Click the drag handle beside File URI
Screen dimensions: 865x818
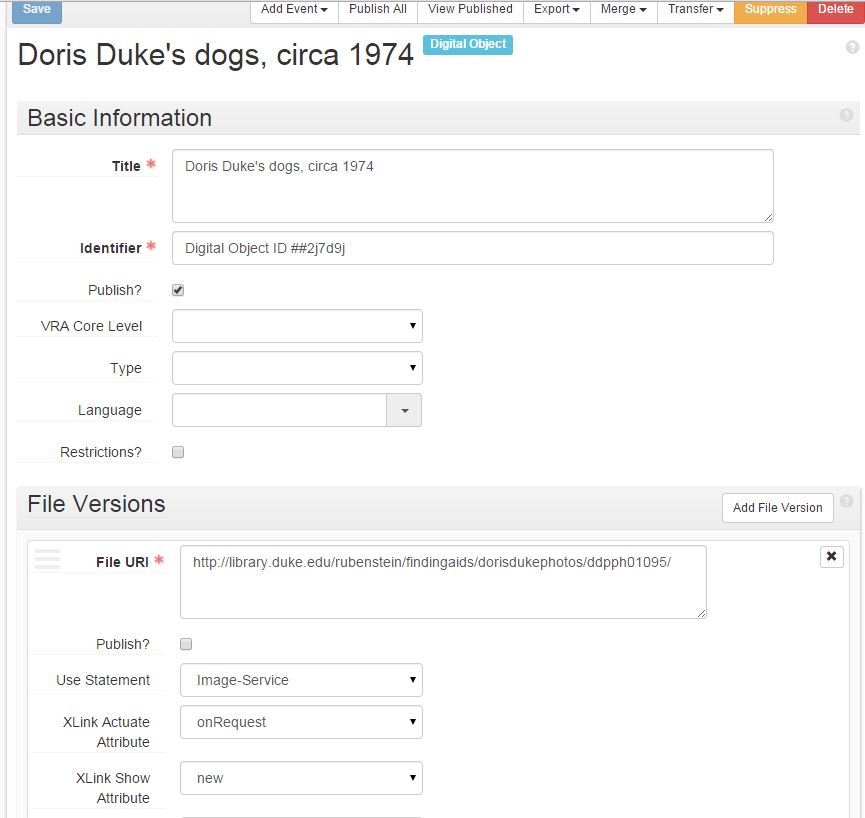pos(47,559)
